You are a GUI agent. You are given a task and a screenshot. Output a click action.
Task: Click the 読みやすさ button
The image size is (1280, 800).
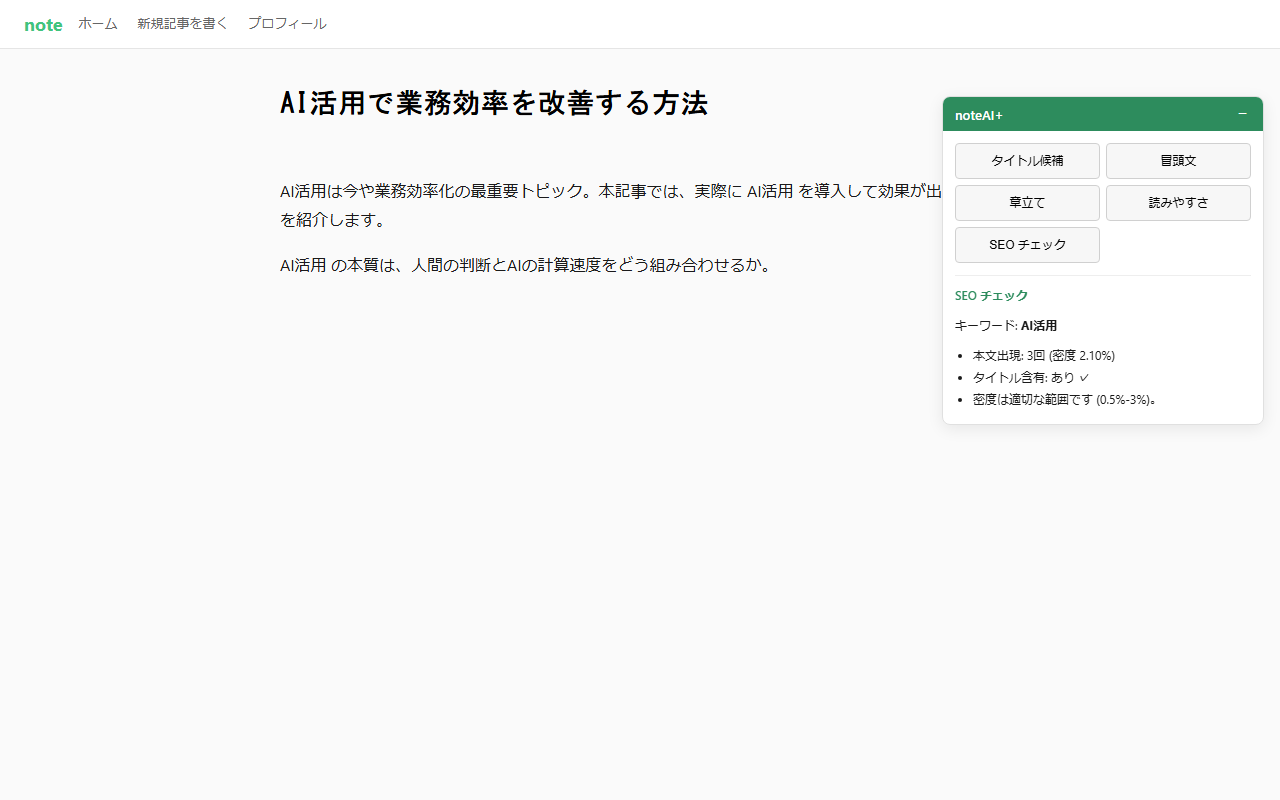(x=1178, y=203)
